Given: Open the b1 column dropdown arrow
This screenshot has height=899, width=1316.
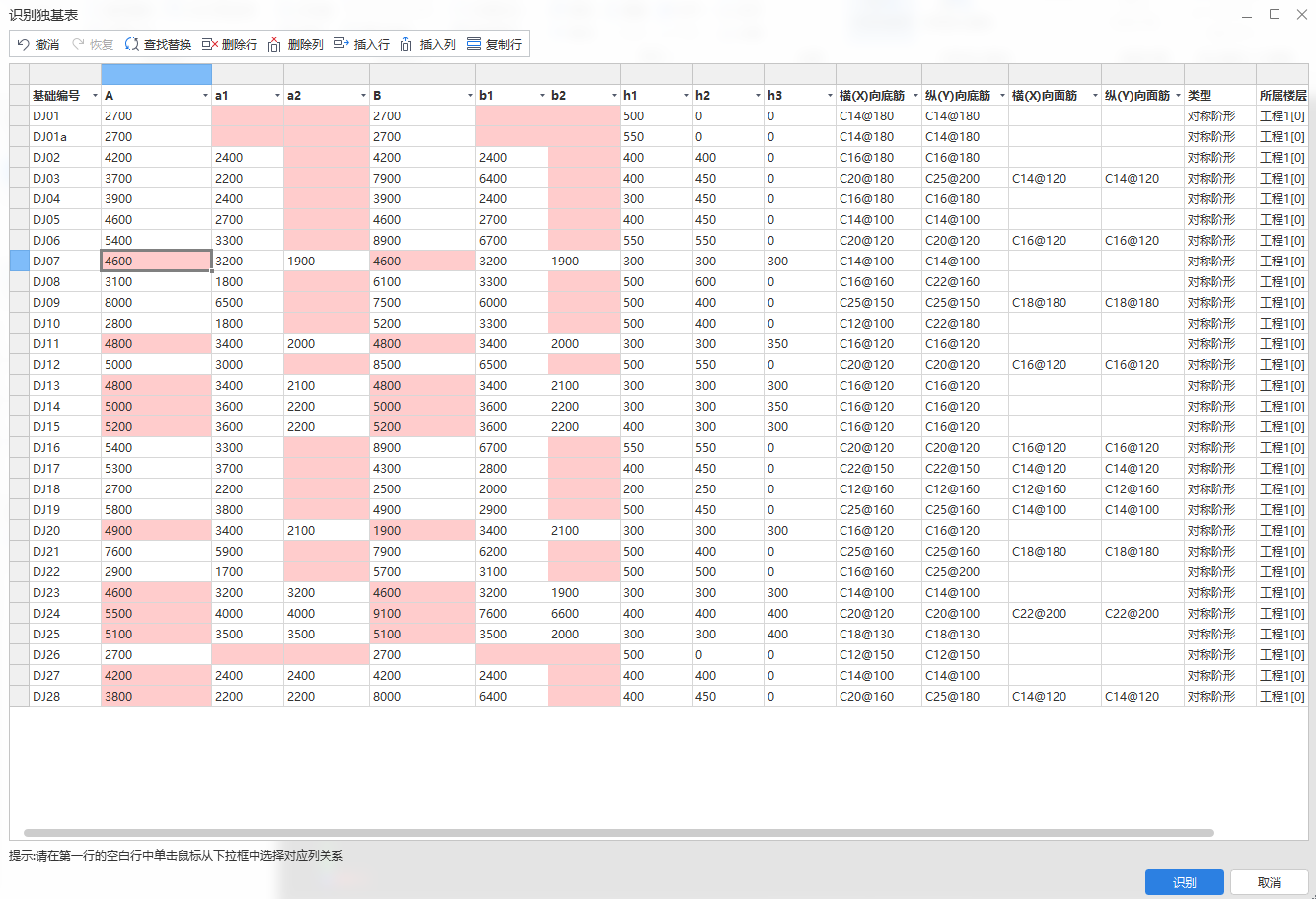Looking at the screenshot, I should click(x=542, y=96).
